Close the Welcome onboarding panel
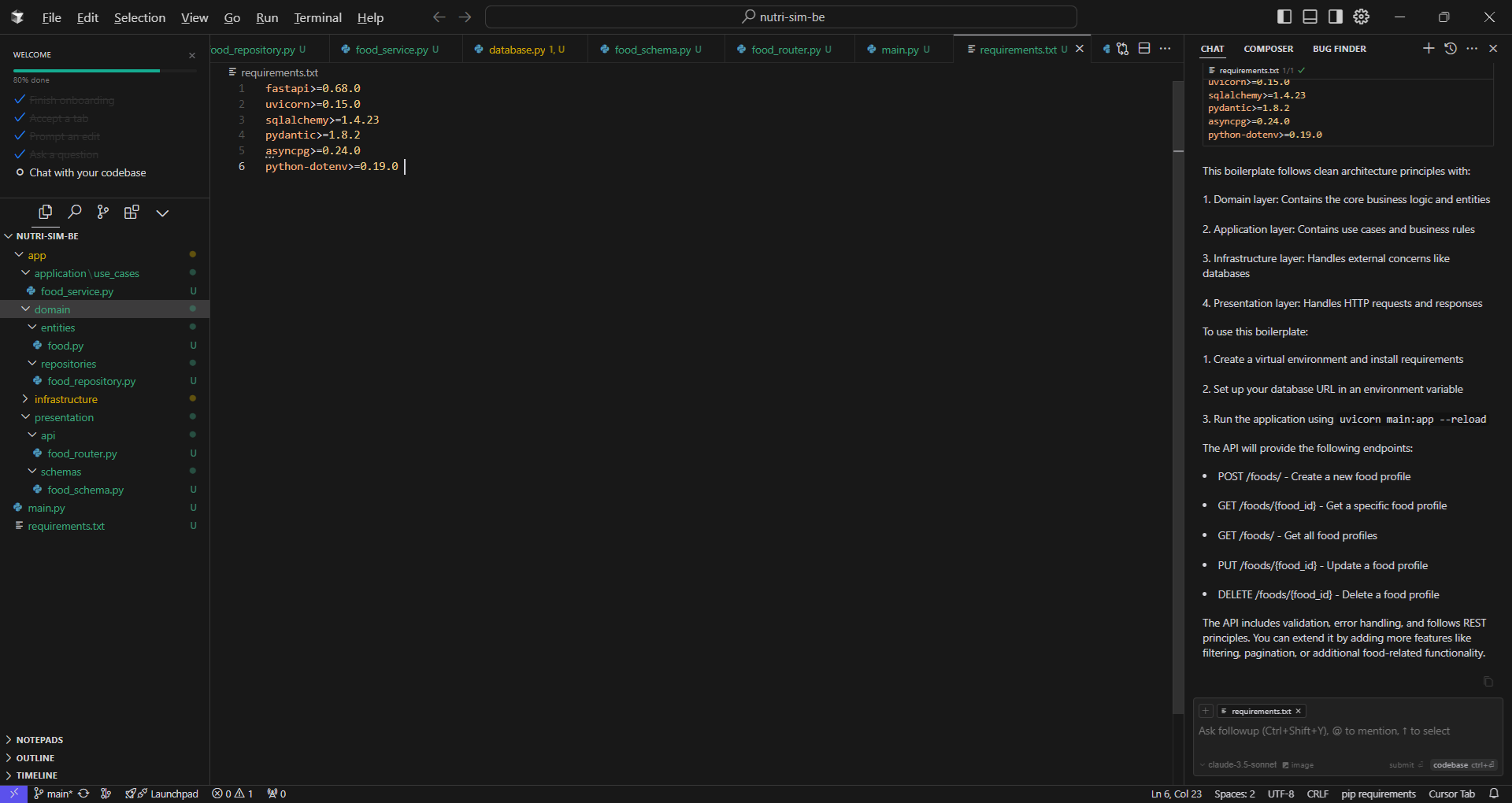 click(x=192, y=55)
